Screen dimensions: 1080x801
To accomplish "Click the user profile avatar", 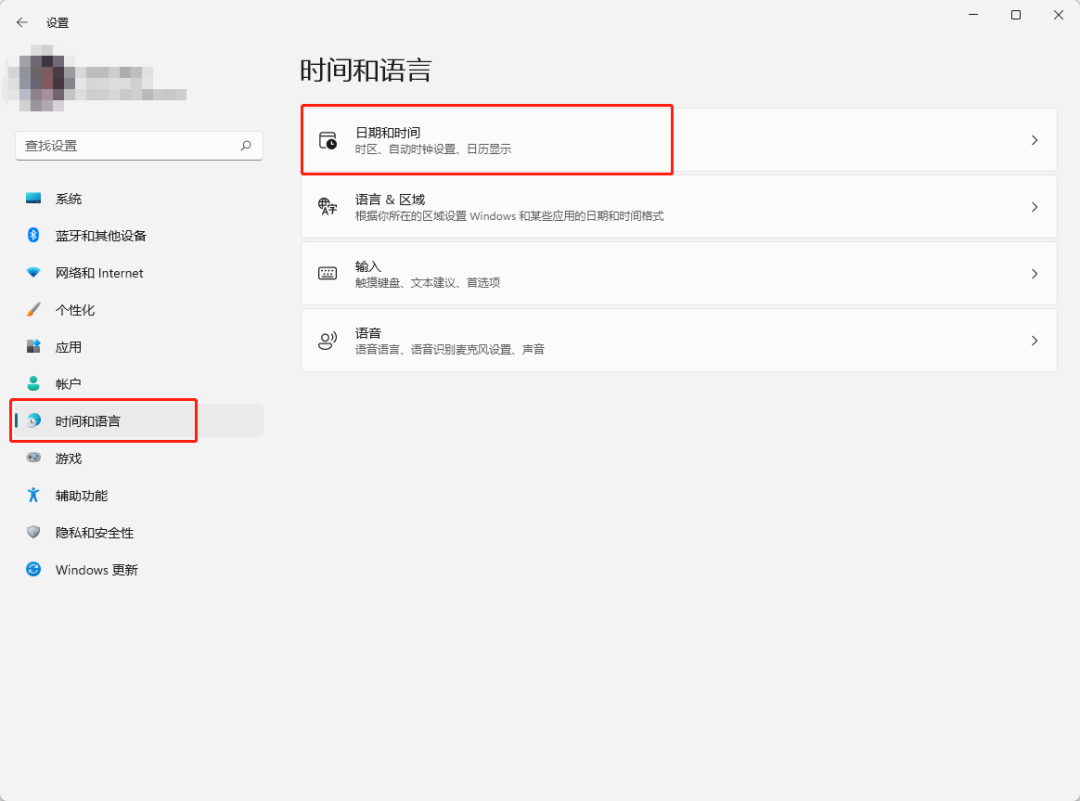I will [x=41, y=78].
